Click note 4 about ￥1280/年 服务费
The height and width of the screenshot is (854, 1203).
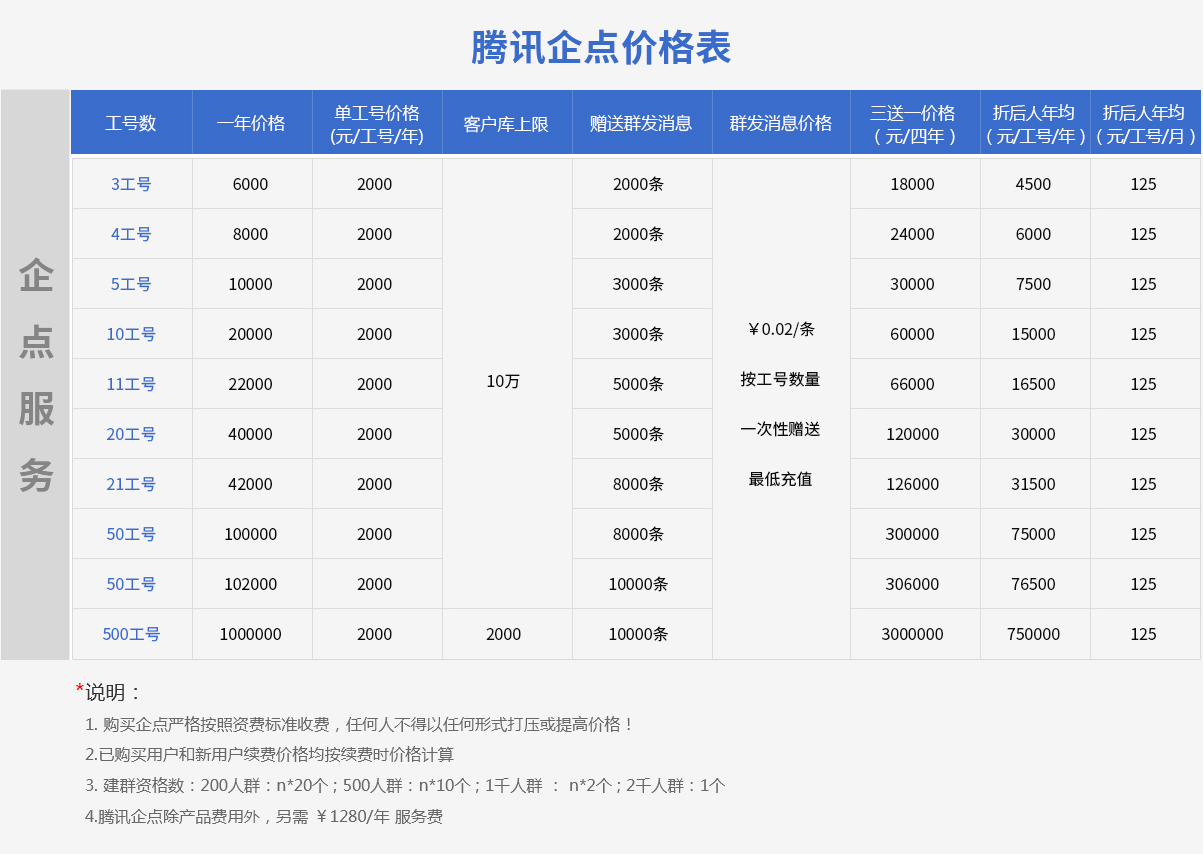264,817
